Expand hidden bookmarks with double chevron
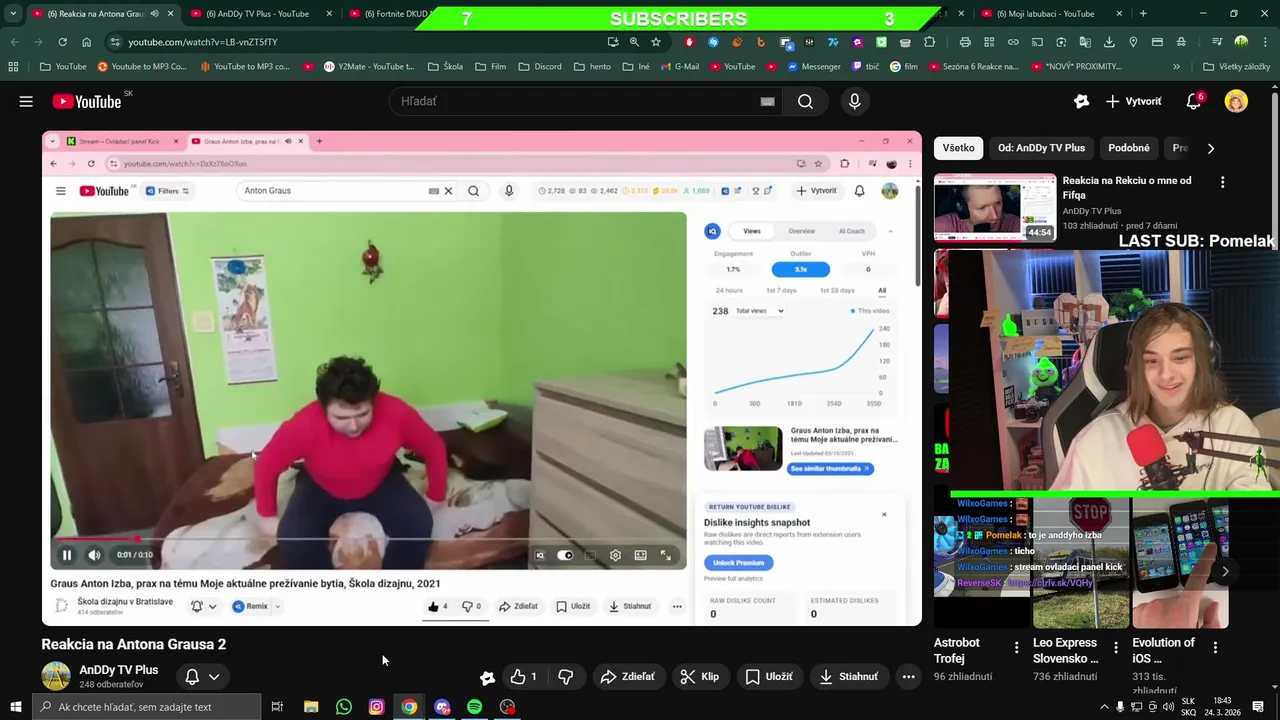This screenshot has height=720, width=1280. [x=1176, y=67]
